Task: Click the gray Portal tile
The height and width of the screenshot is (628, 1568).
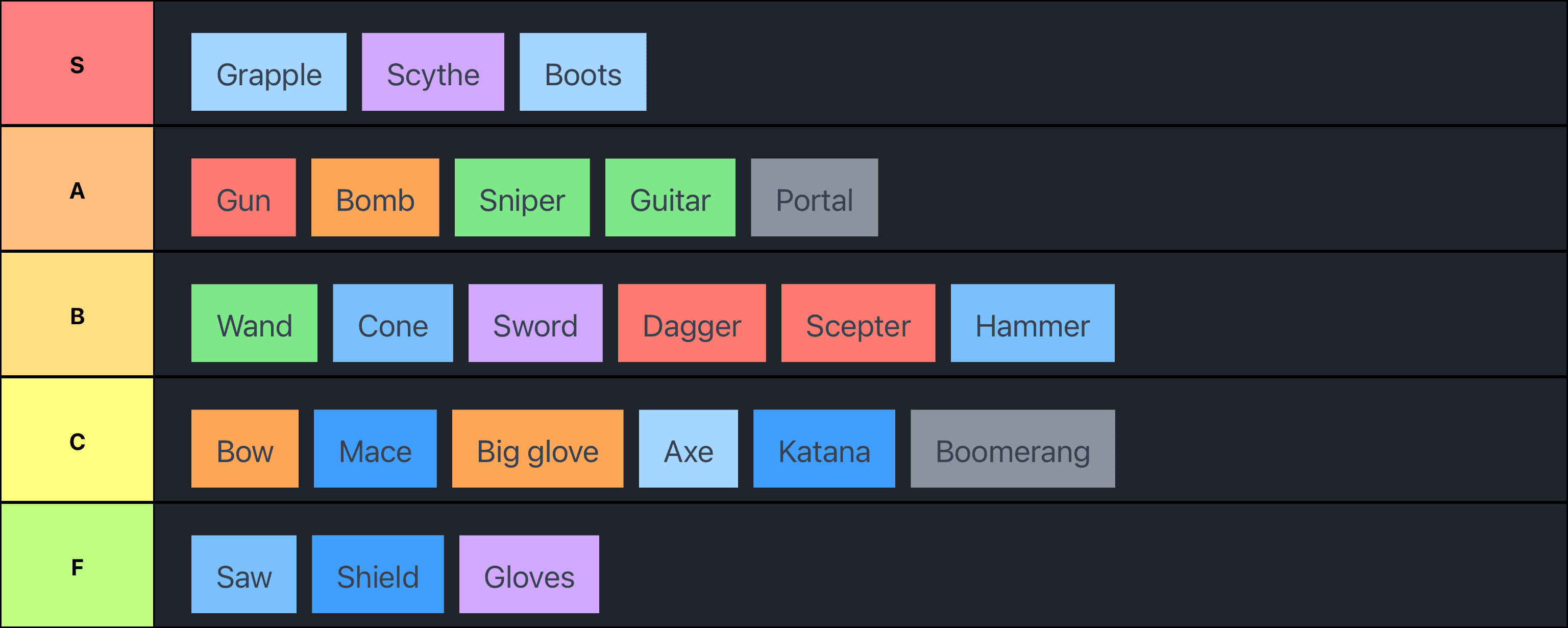Action: pos(814,198)
